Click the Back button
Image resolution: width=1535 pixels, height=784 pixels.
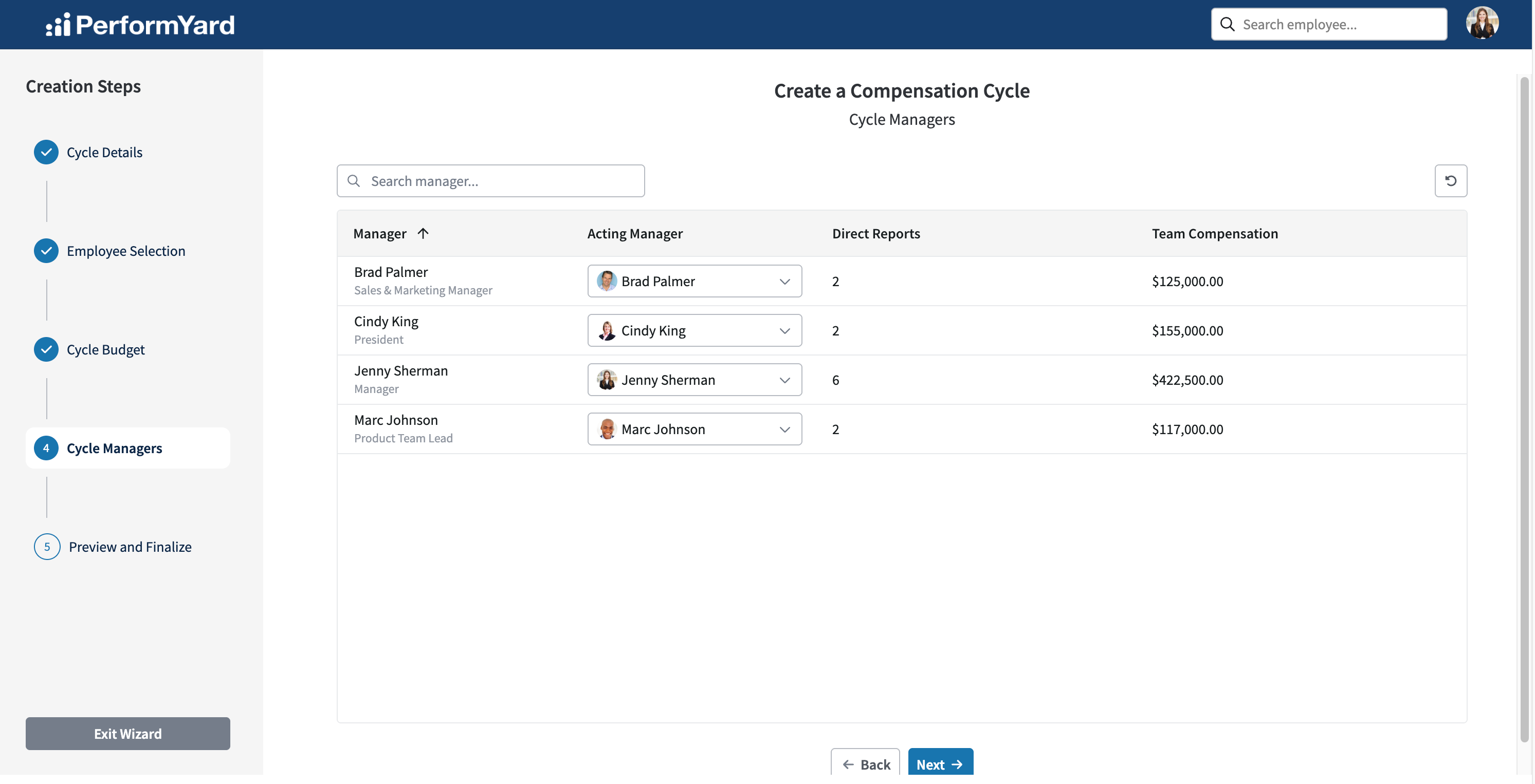[x=865, y=764]
